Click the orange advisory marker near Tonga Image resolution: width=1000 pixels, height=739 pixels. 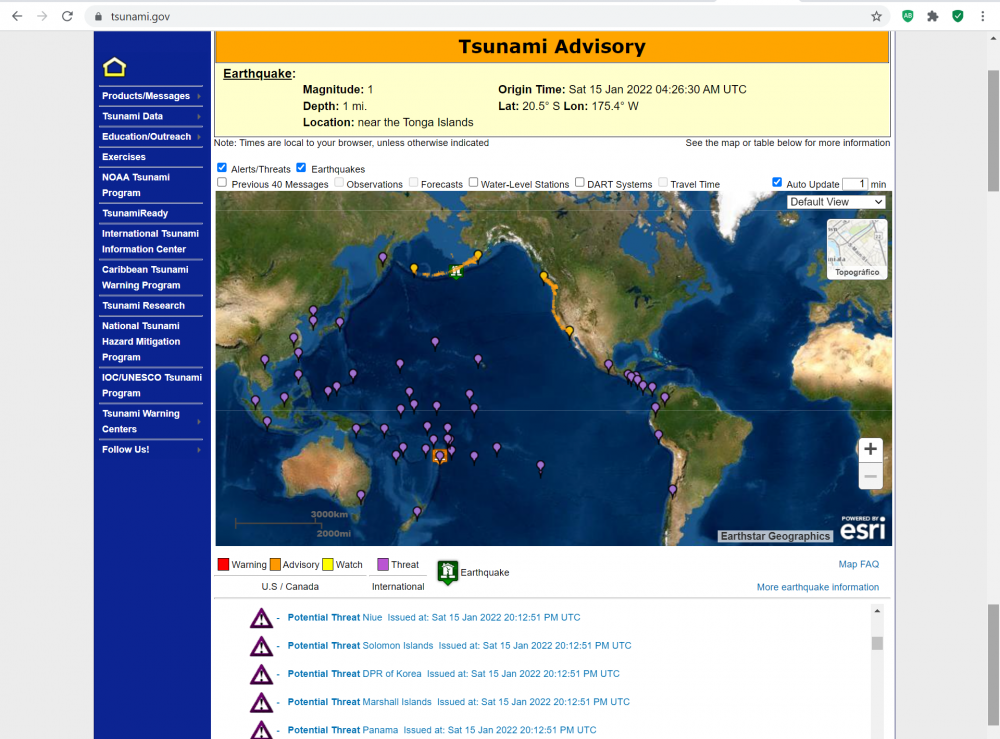(439, 456)
